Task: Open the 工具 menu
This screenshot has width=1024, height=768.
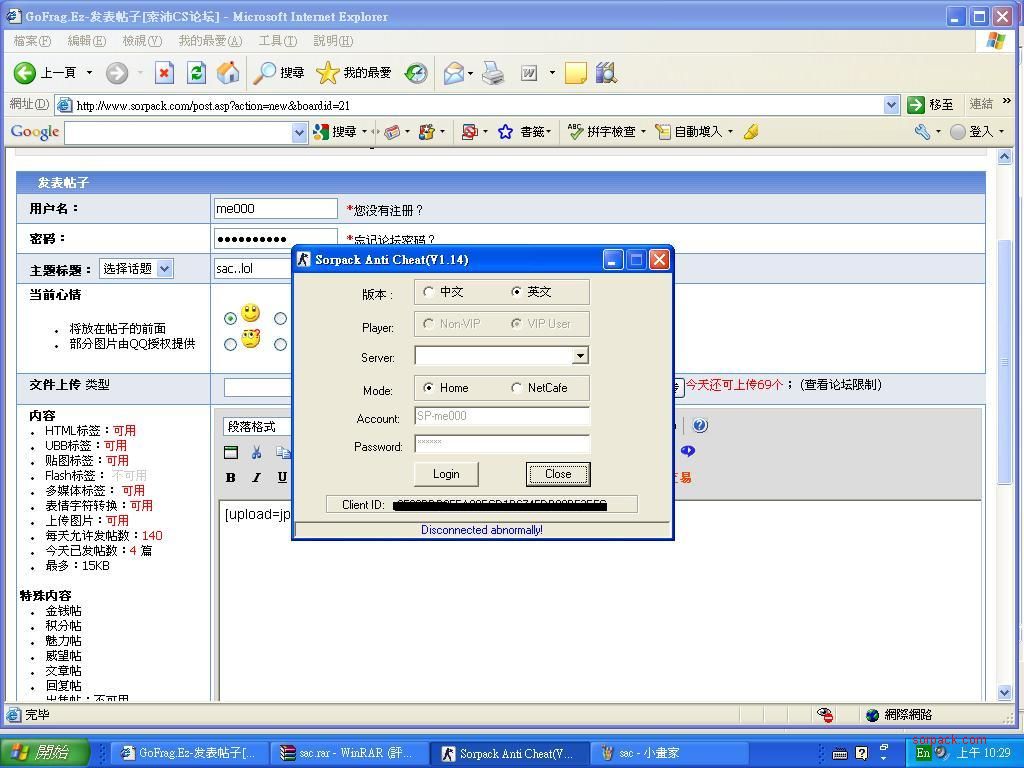Action: tap(277, 41)
